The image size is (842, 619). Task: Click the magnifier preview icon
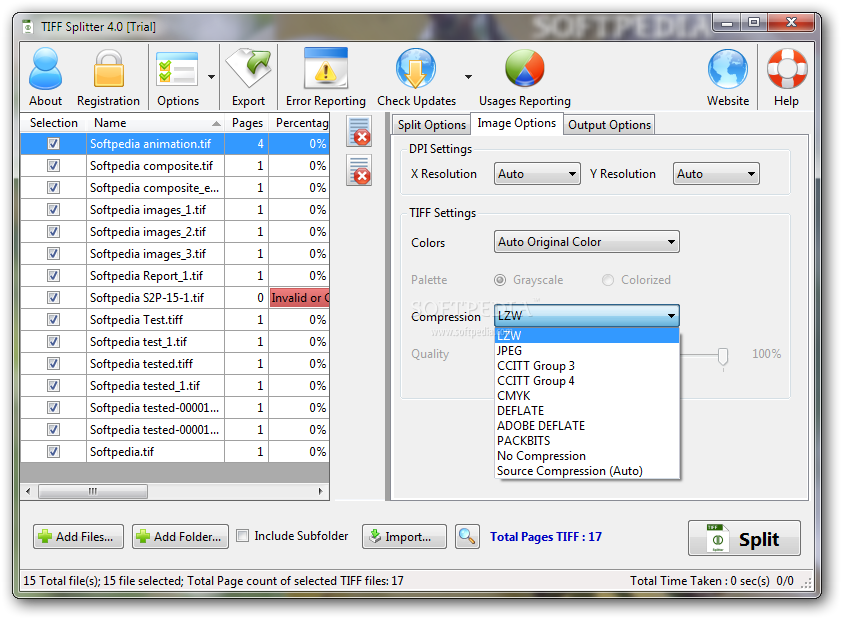tap(467, 536)
